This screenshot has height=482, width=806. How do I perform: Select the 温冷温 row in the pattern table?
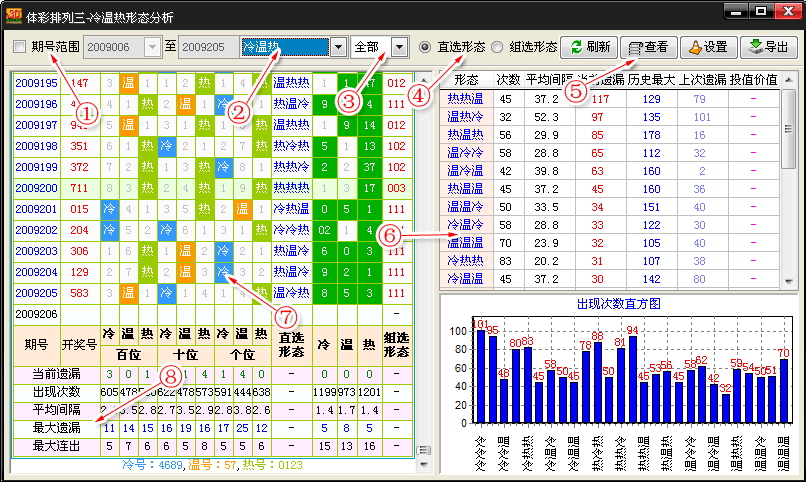click(610, 171)
